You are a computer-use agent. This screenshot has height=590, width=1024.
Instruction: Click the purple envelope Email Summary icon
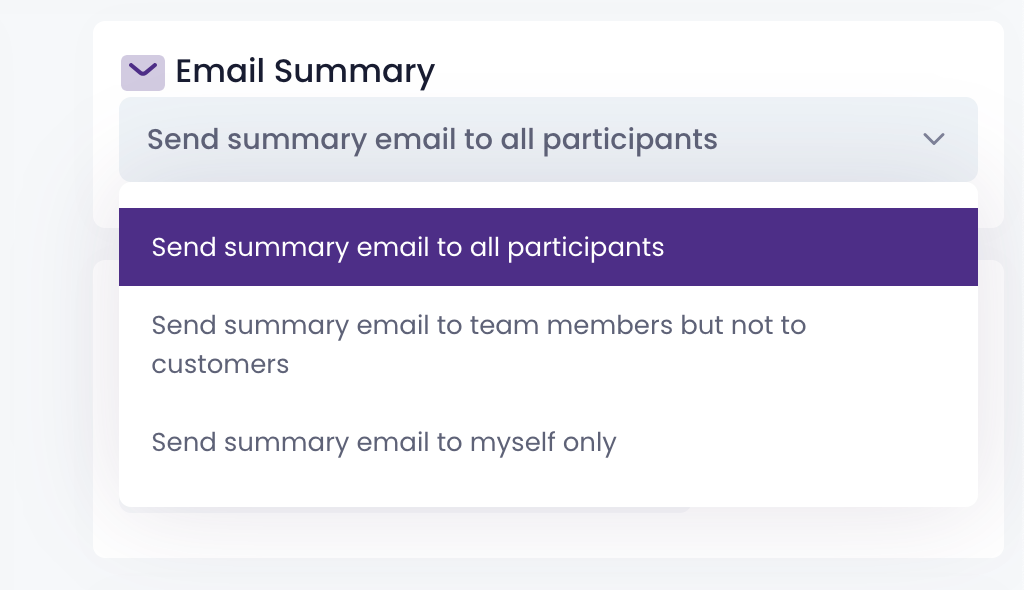click(142, 72)
